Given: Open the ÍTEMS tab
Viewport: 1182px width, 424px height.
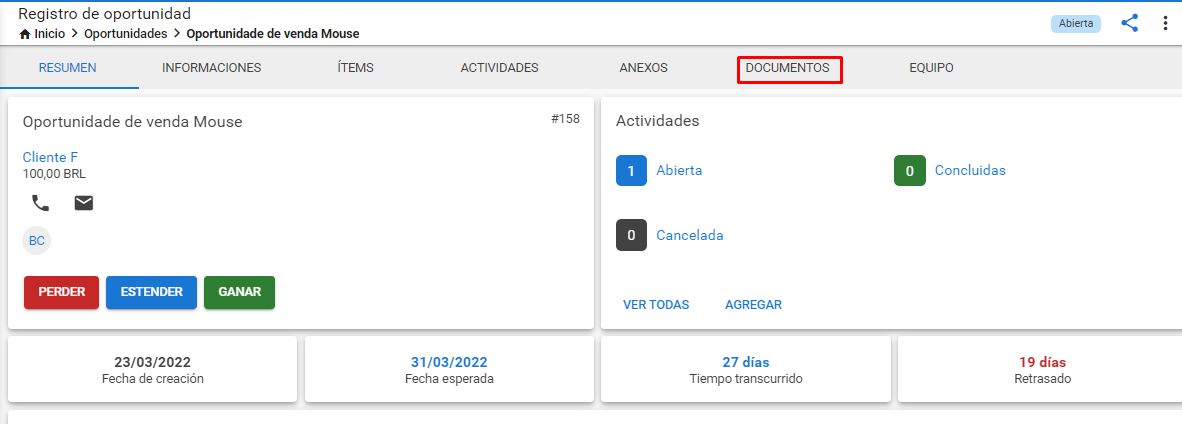Looking at the screenshot, I should pos(355,68).
